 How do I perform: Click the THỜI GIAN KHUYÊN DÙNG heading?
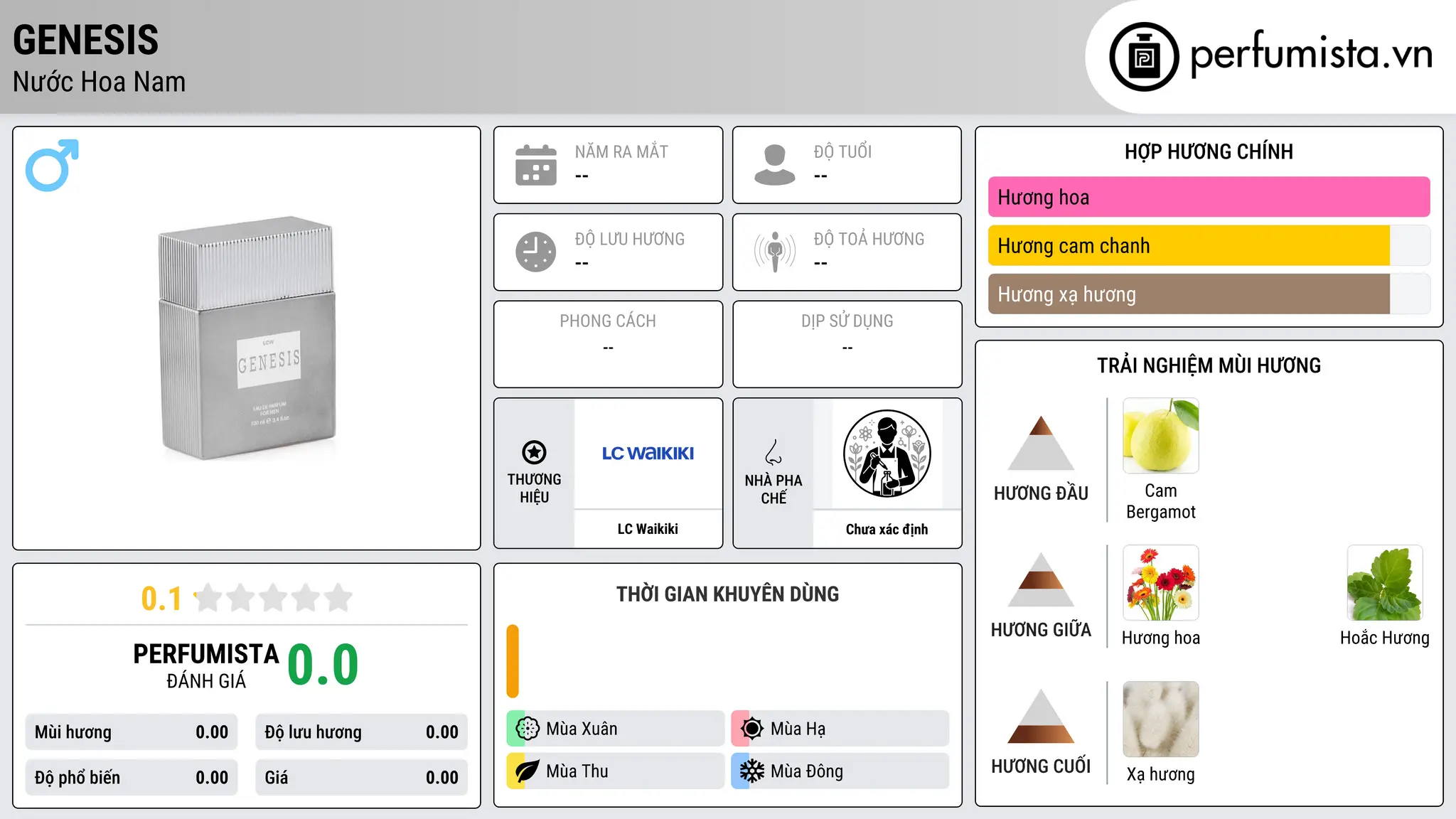point(728,594)
